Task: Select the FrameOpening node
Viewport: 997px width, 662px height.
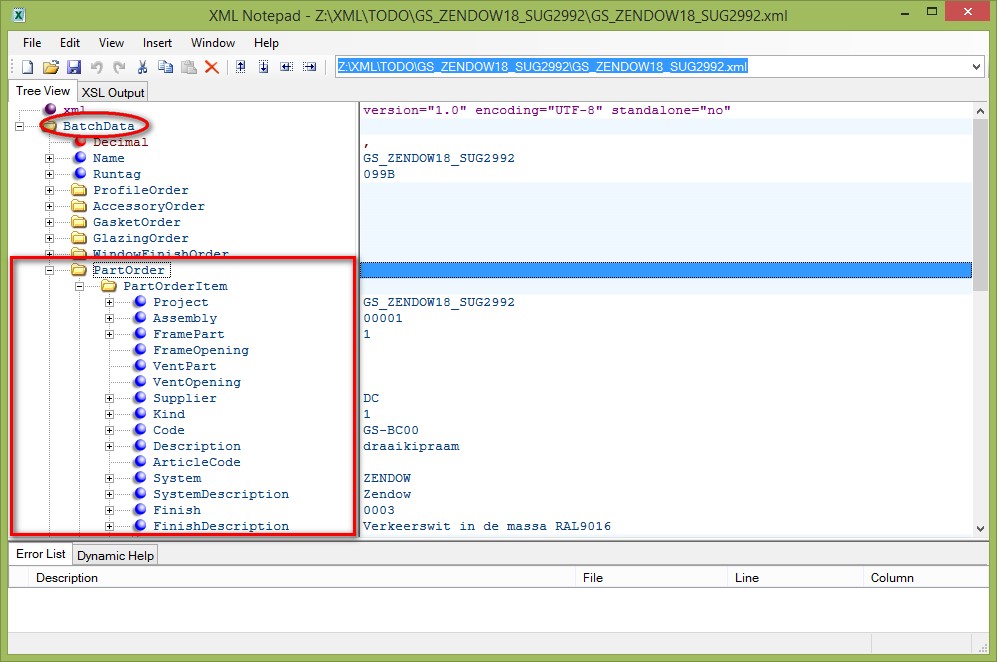Action: 201,350
